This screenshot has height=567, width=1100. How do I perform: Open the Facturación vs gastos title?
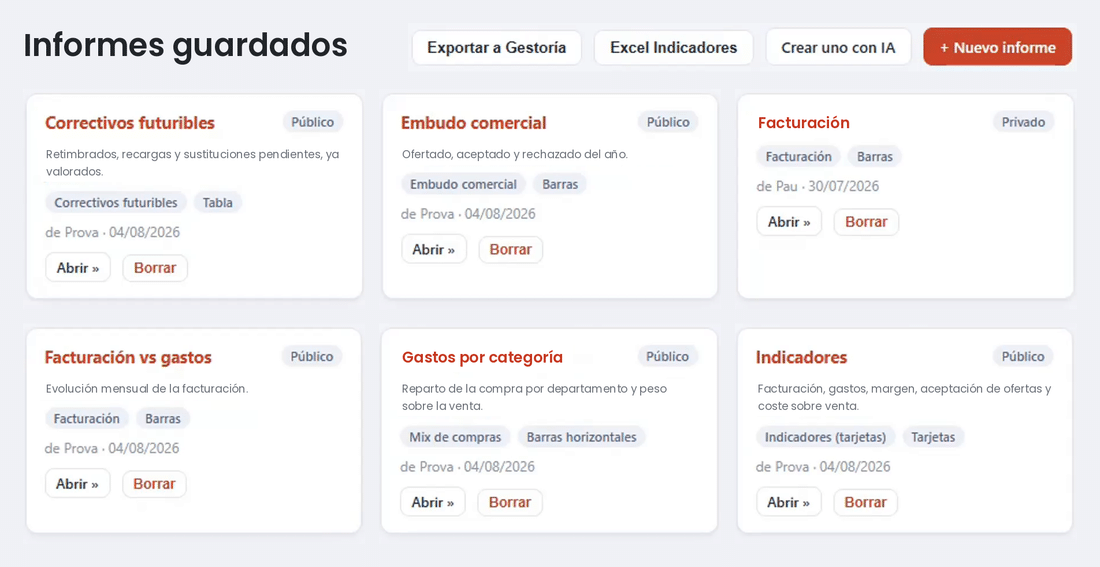[x=128, y=357]
